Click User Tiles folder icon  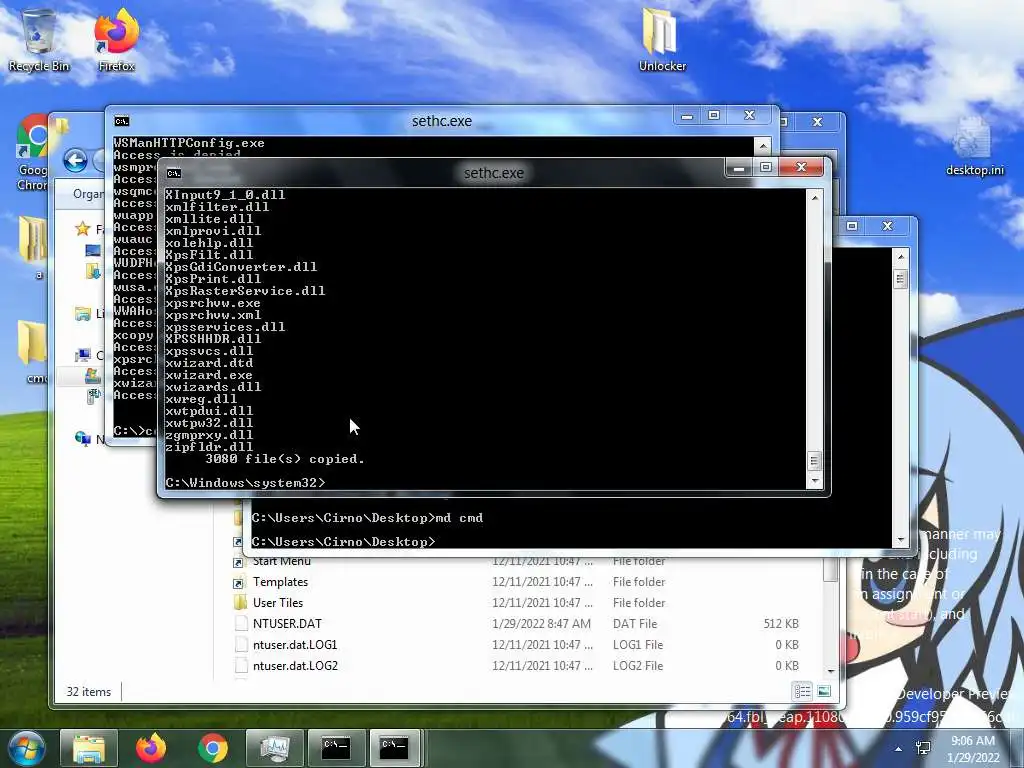(x=240, y=602)
